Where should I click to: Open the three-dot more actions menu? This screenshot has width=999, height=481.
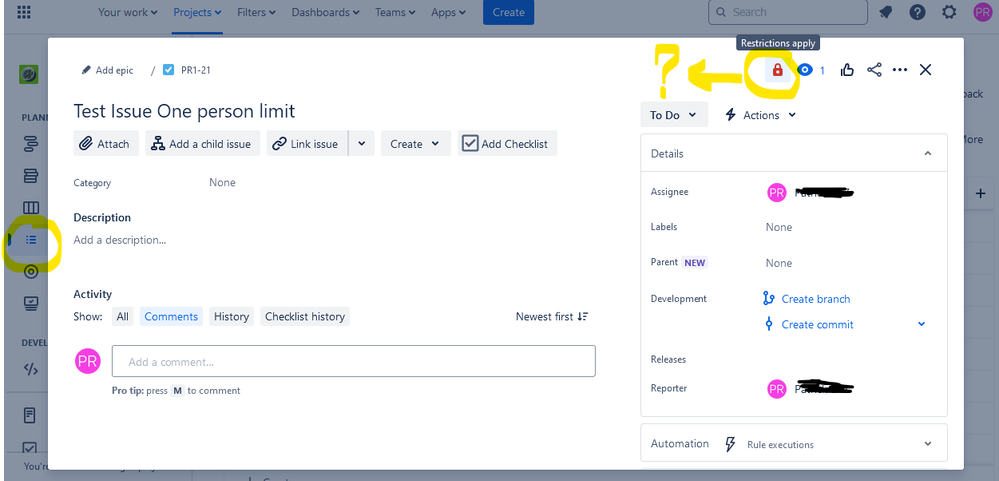(x=900, y=70)
